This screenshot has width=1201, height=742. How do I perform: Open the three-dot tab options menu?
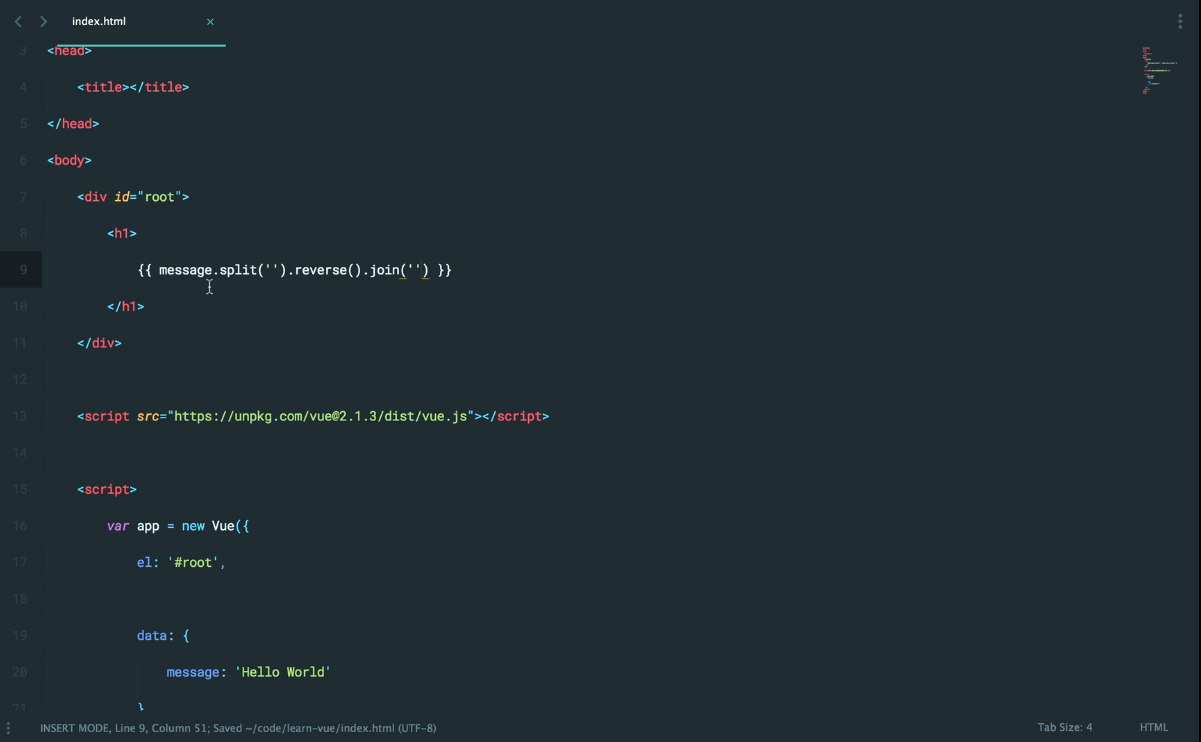tap(1180, 21)
